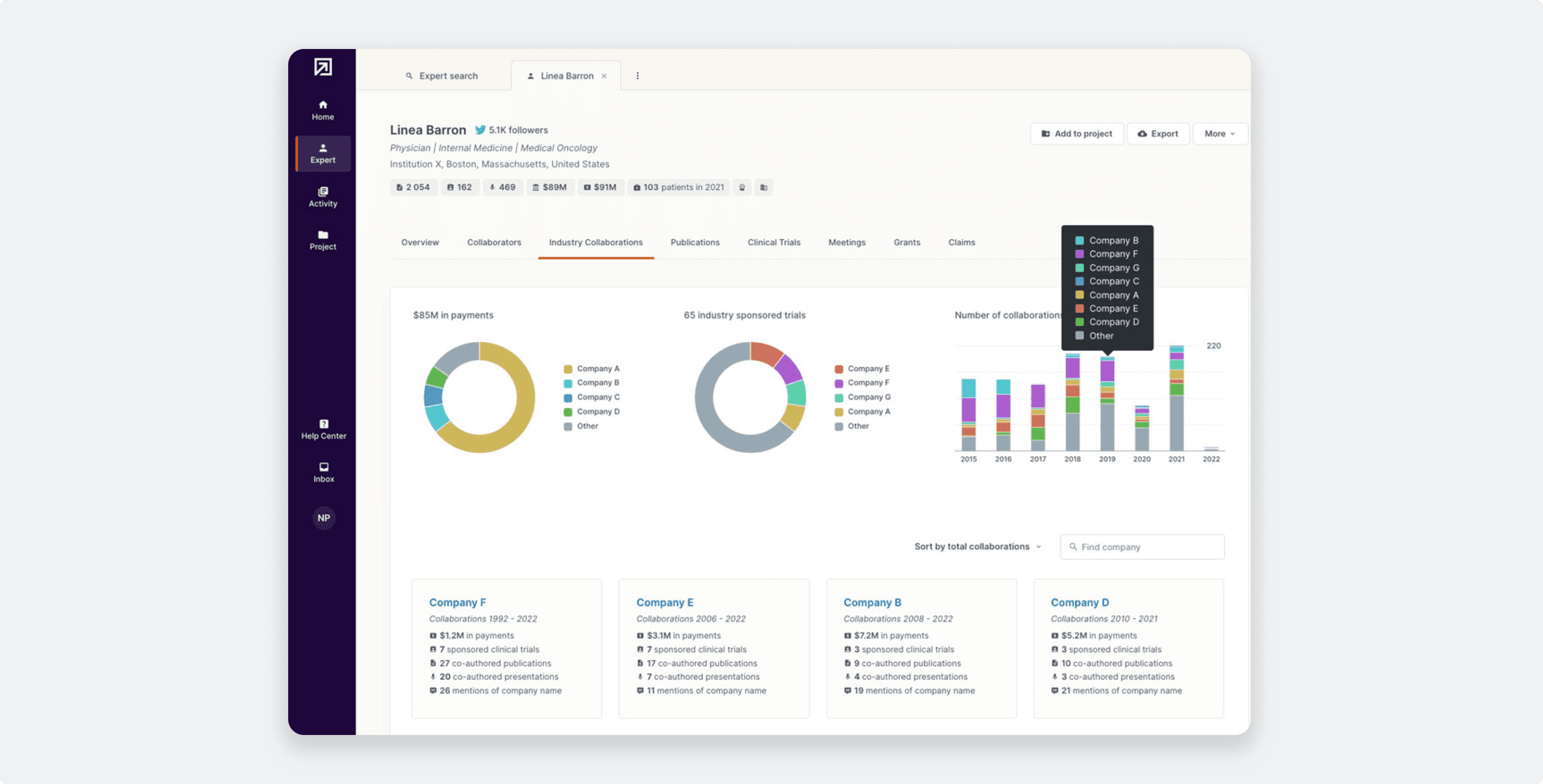Open the Grants tab
The image size is (1543, 784).
[907, 243]
